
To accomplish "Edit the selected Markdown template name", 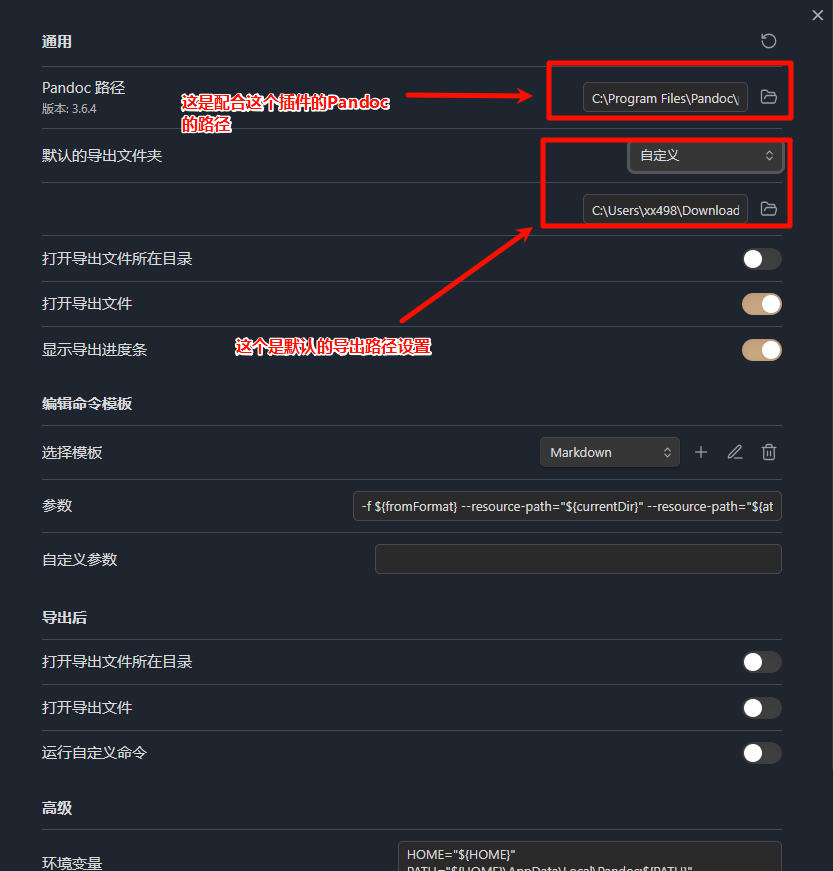I will (735, 452).
